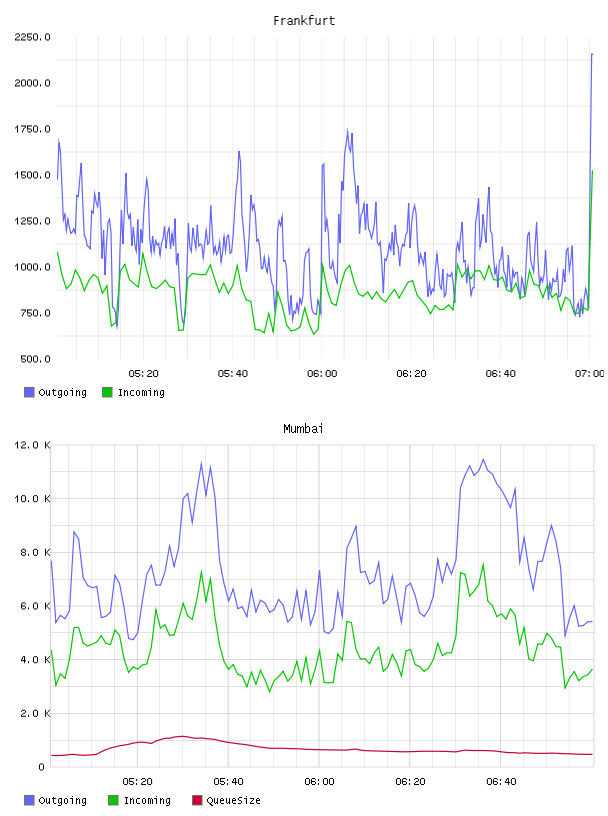The image size is (608, 816).
Task: Click the 750.0 y-axis label on Frankfurt
Action: tap(35, 313)
